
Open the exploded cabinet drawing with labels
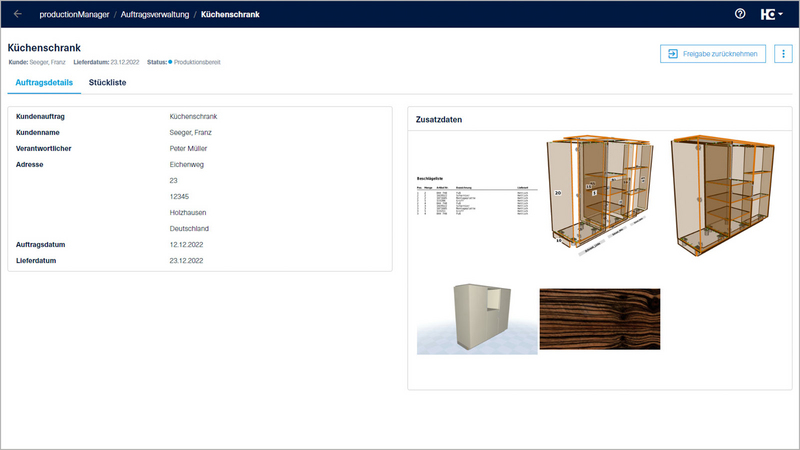click(x=600, y=195)
